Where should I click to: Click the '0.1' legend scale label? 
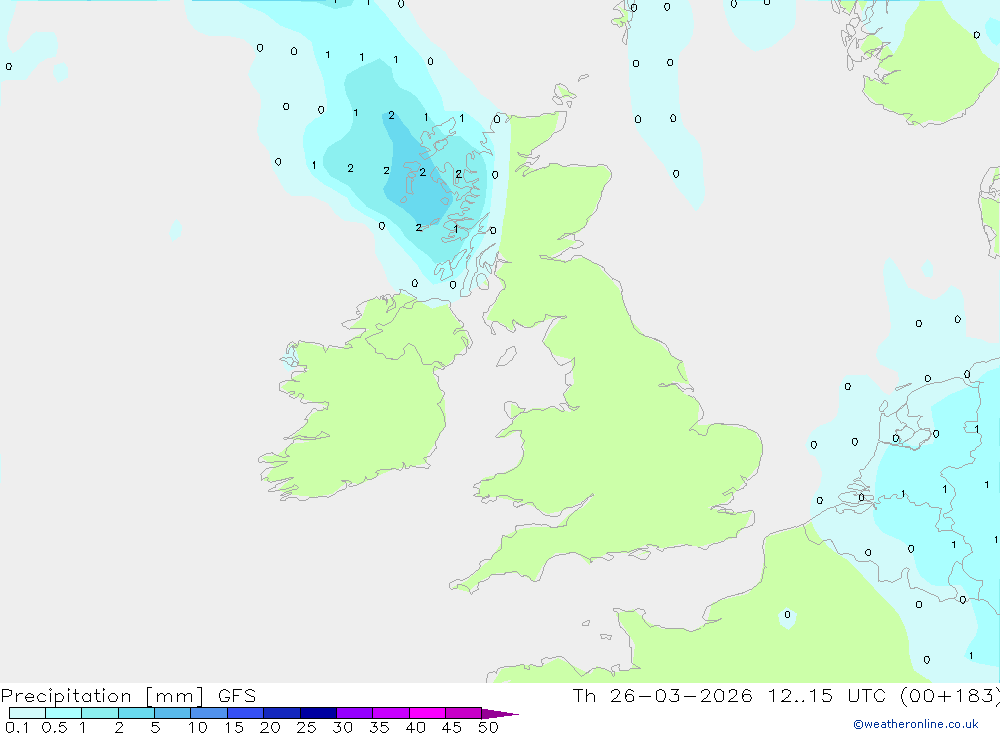click(17, 727)
